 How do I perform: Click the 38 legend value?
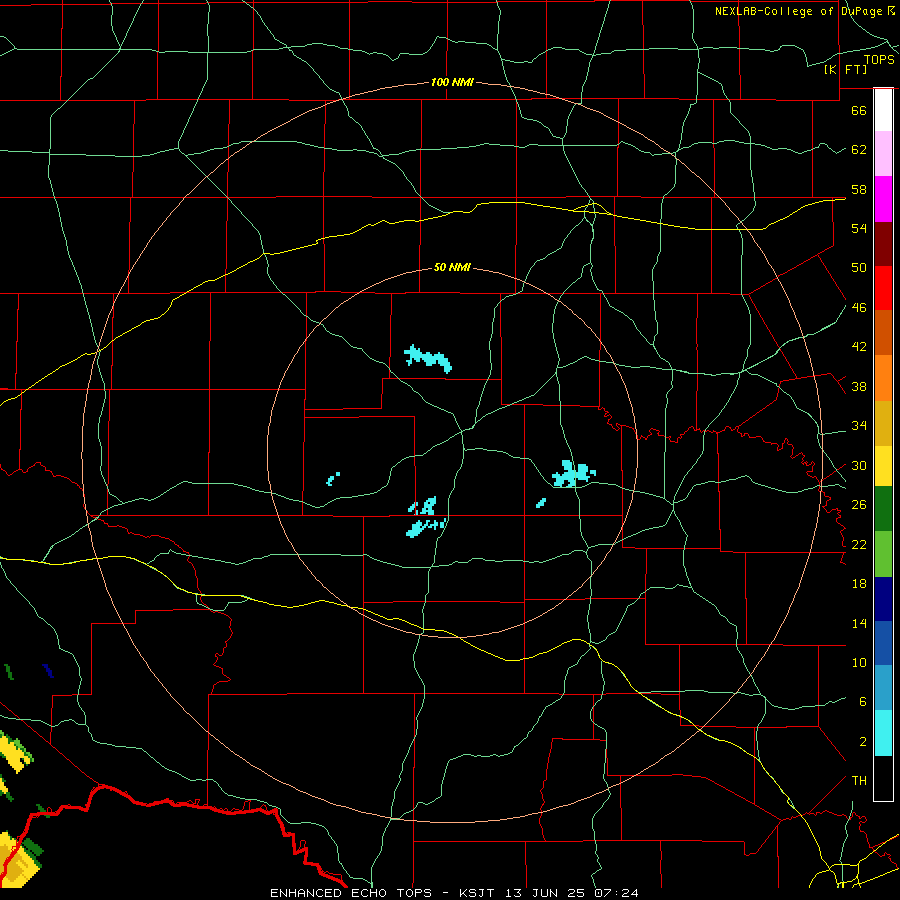click(x=859, y=386)
